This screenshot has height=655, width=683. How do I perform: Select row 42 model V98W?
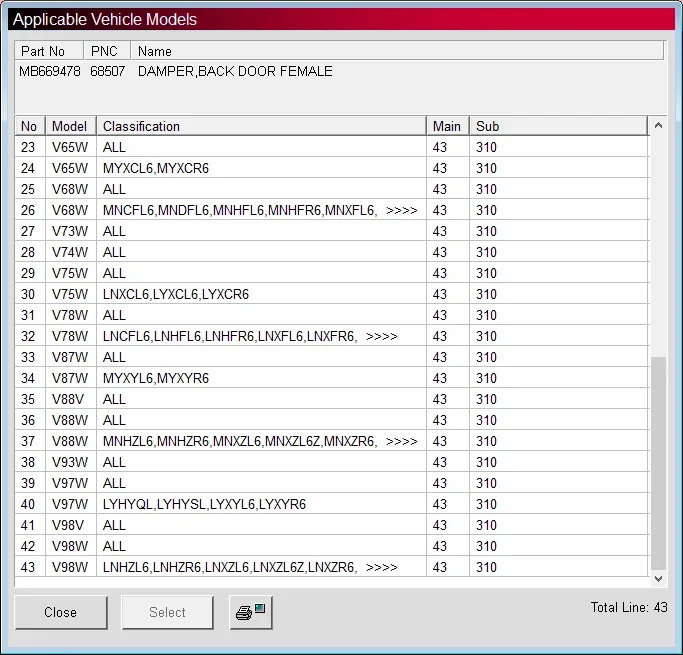tap(70, 546)
